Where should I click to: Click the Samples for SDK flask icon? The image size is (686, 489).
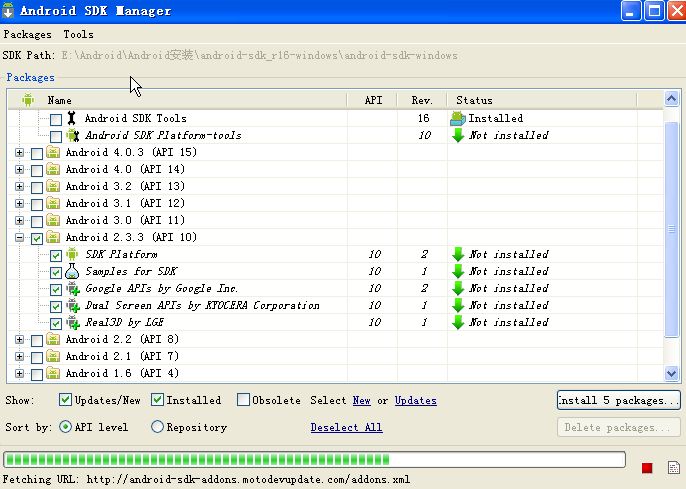[x=72, y=271]
